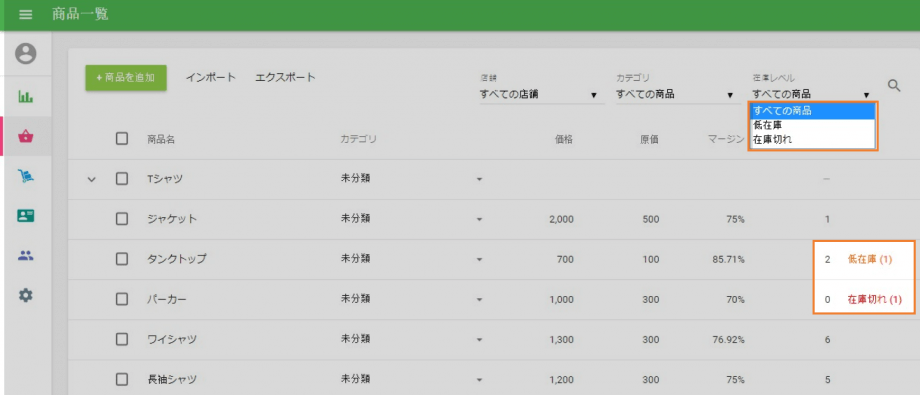Open the タンクトップ product name
This screenshot has height=395, width=920.
point(177,259)
